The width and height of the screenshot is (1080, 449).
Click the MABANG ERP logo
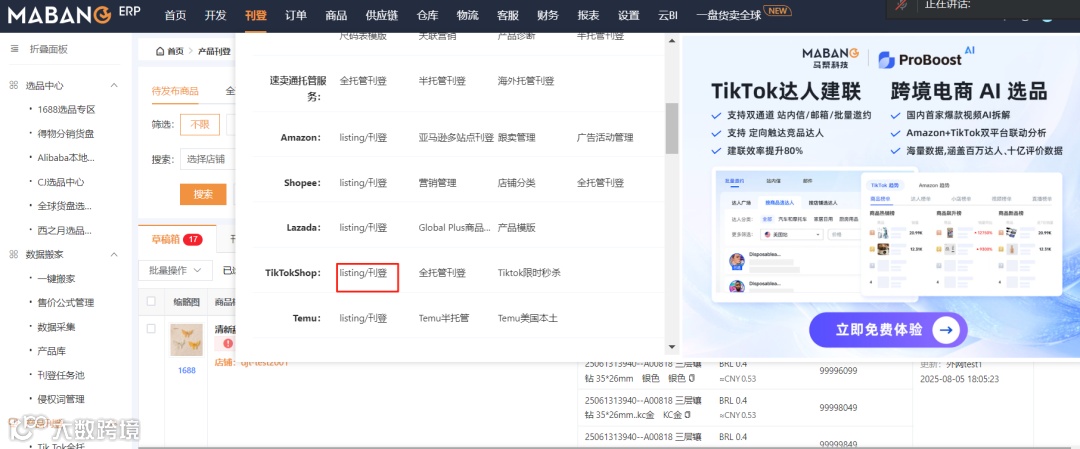pos(74,14)
